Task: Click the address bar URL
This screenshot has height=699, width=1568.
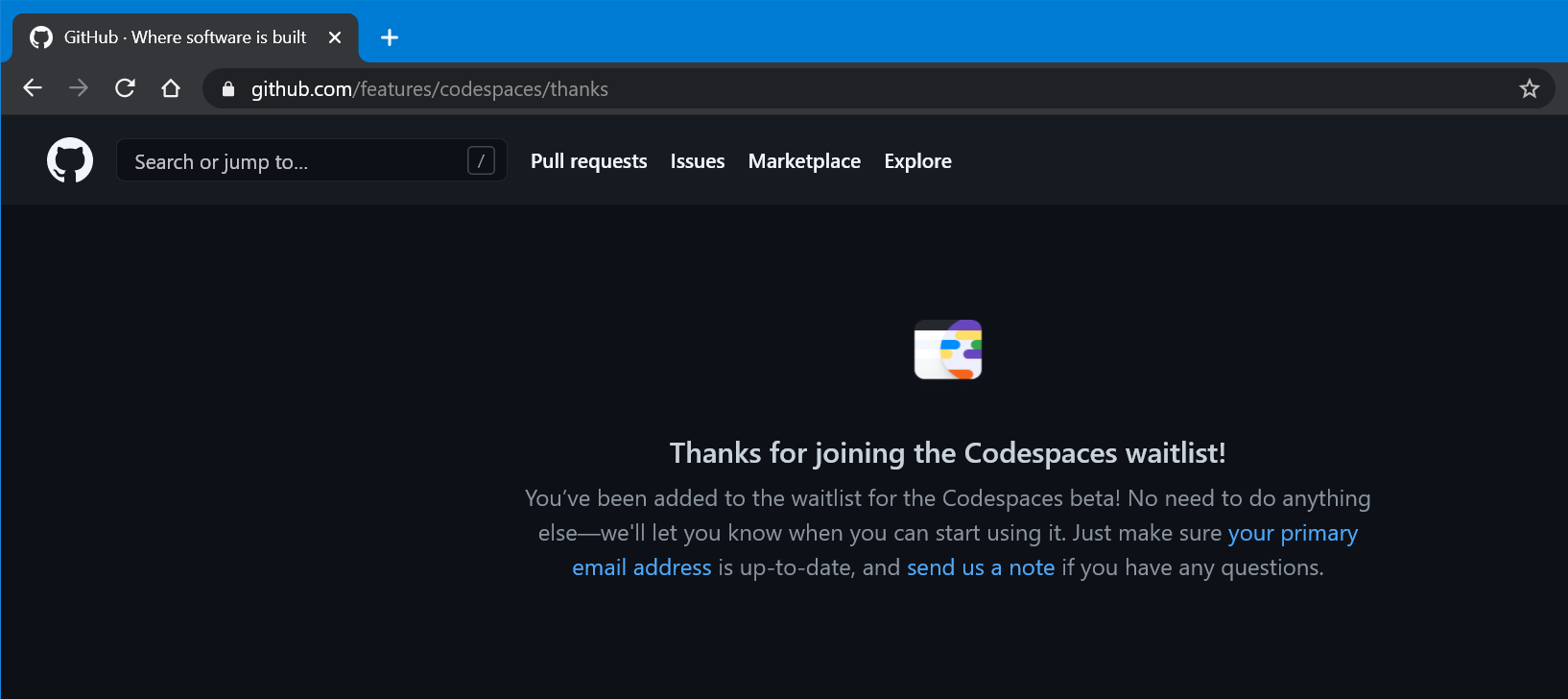Action: click(429, 89)
